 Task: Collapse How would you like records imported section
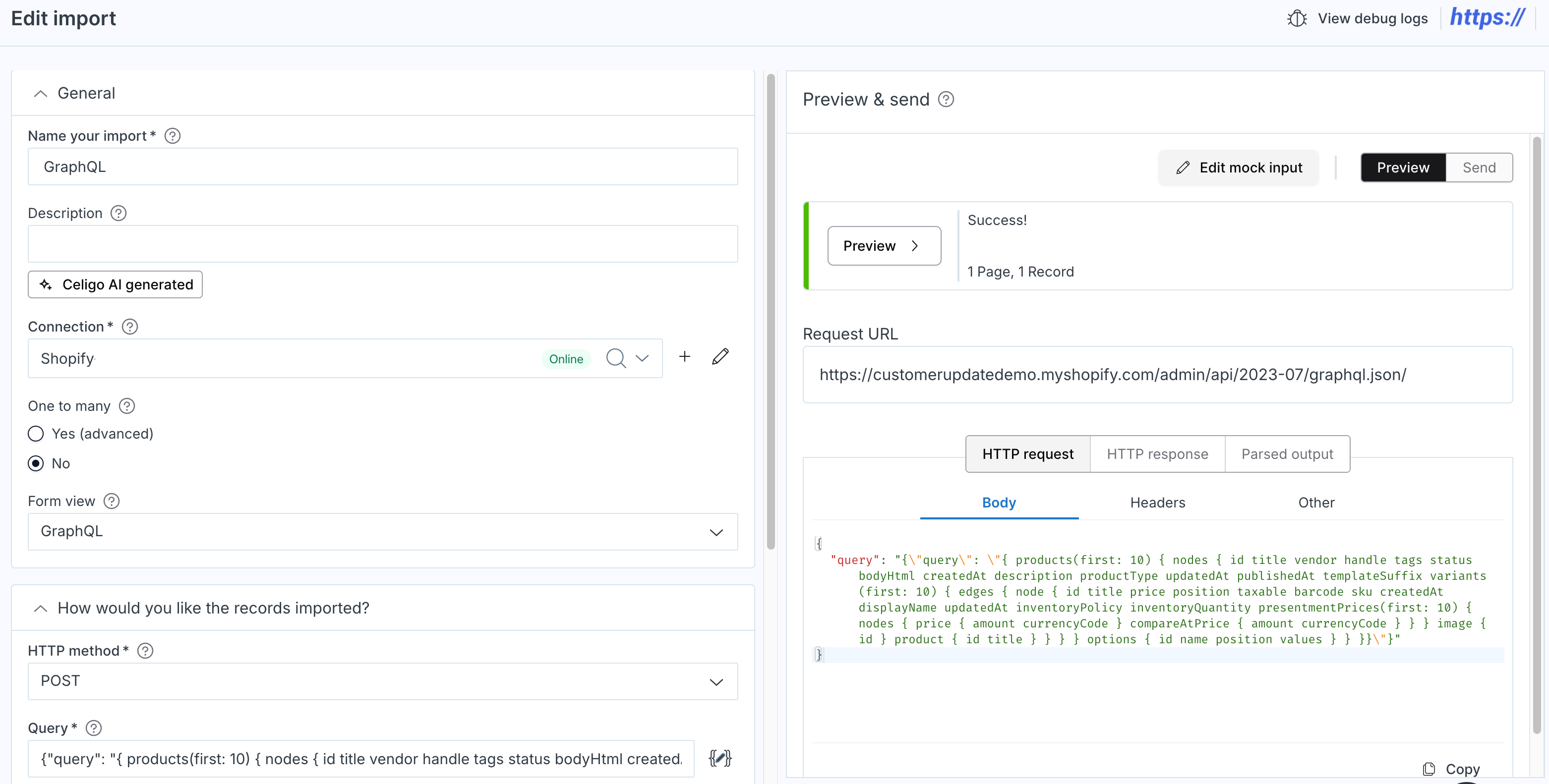[40, 609]
